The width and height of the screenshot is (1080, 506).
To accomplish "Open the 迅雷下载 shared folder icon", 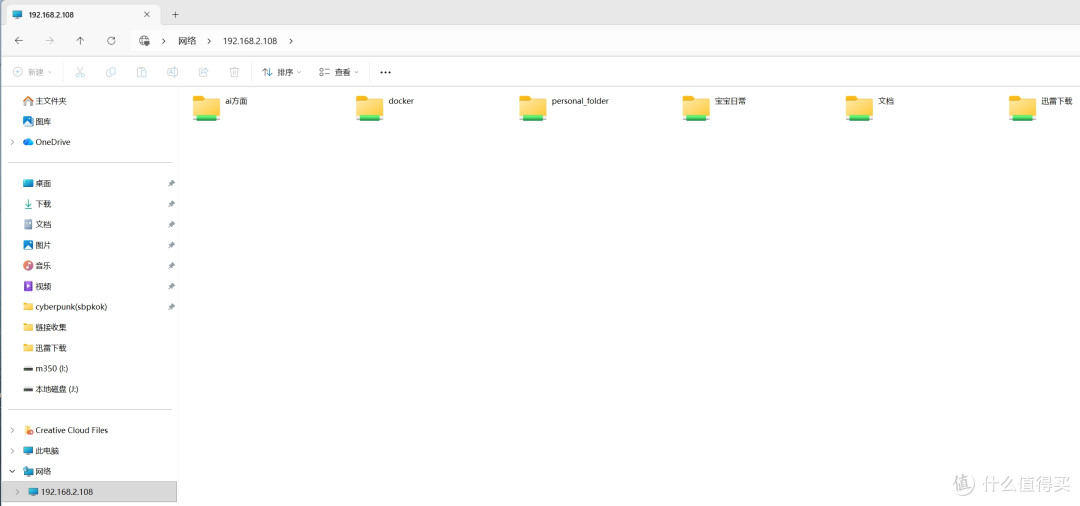I will pyautogui.click(x=1022, y=108).
